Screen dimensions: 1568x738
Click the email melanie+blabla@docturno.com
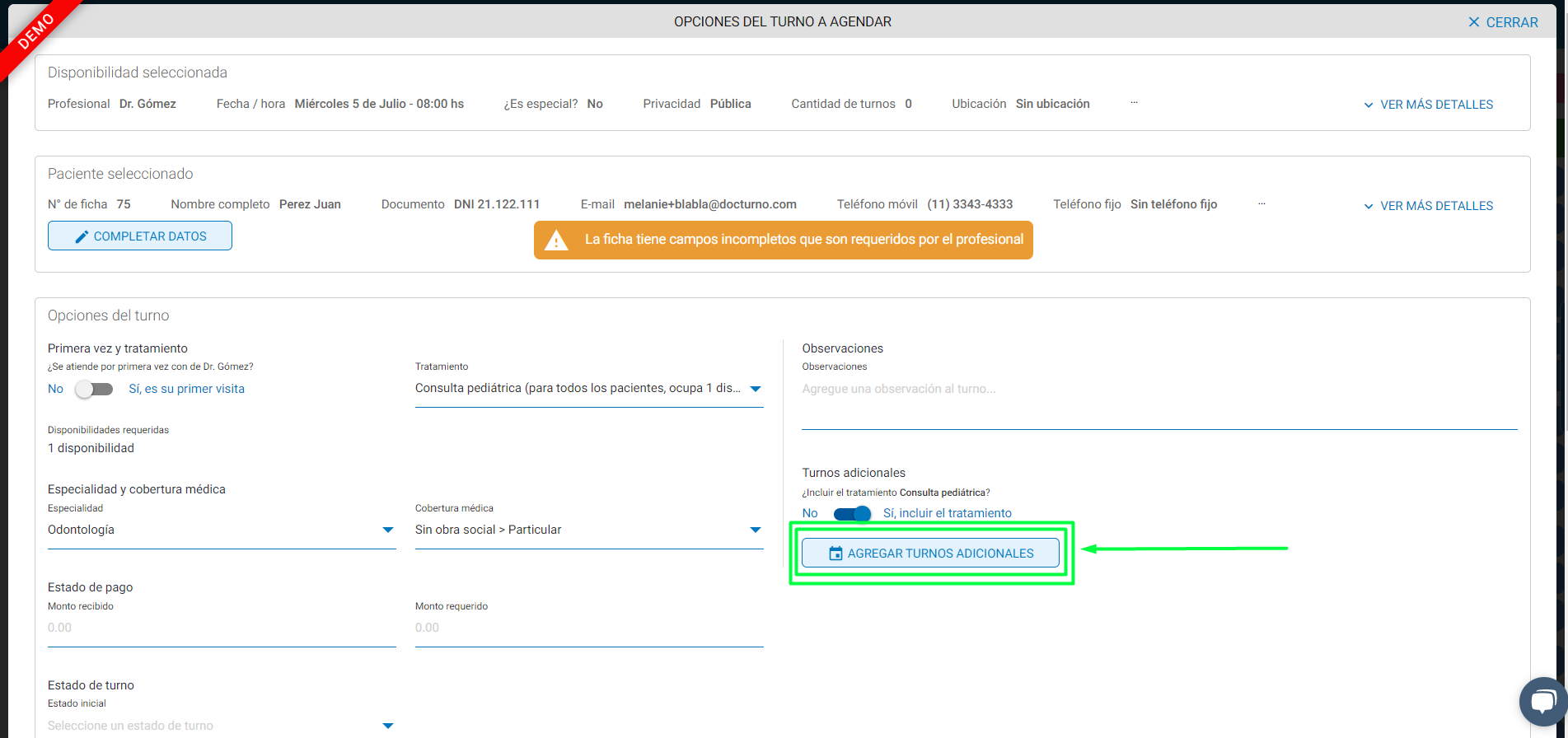pyautogui.click(x=710, y=204)
